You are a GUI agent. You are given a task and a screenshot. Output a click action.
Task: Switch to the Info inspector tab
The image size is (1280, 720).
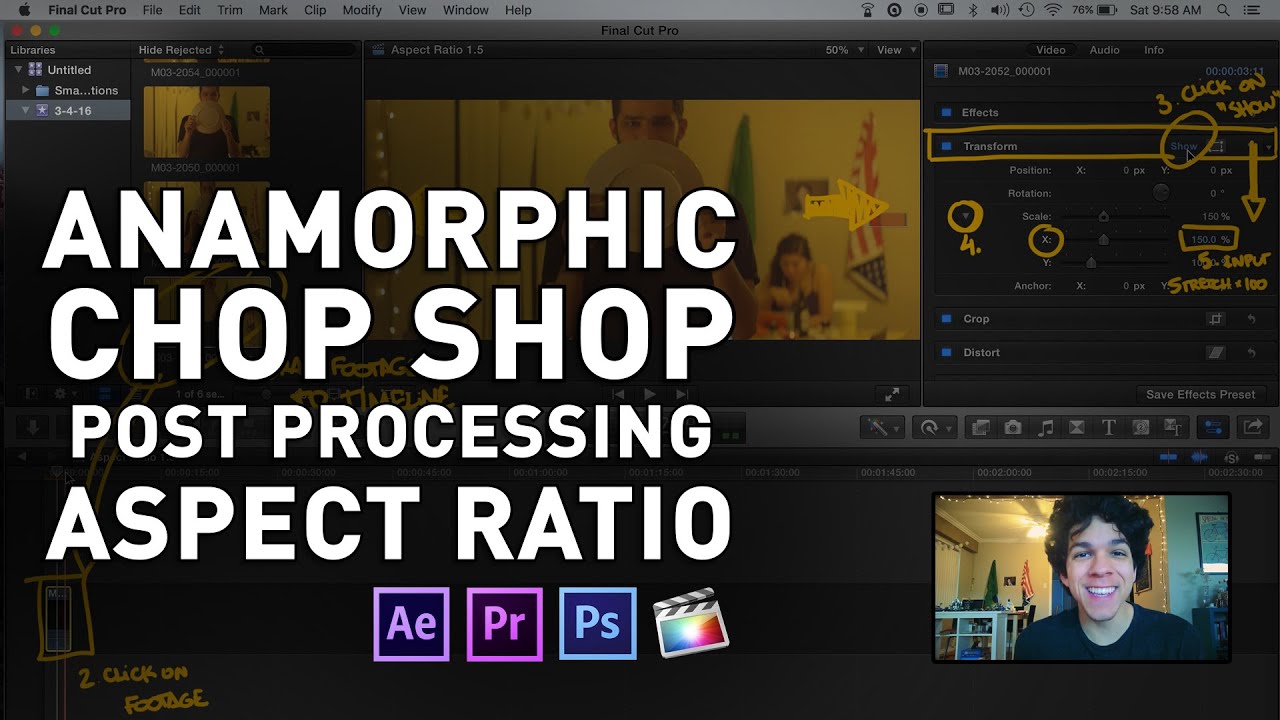point(1154,50)
